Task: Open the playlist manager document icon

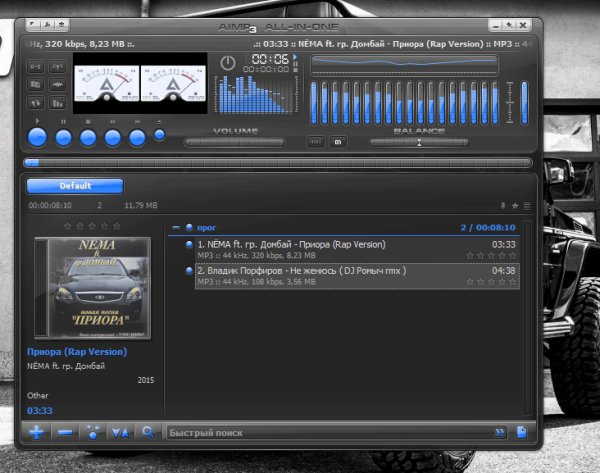Action: click(x=522, y=432)
